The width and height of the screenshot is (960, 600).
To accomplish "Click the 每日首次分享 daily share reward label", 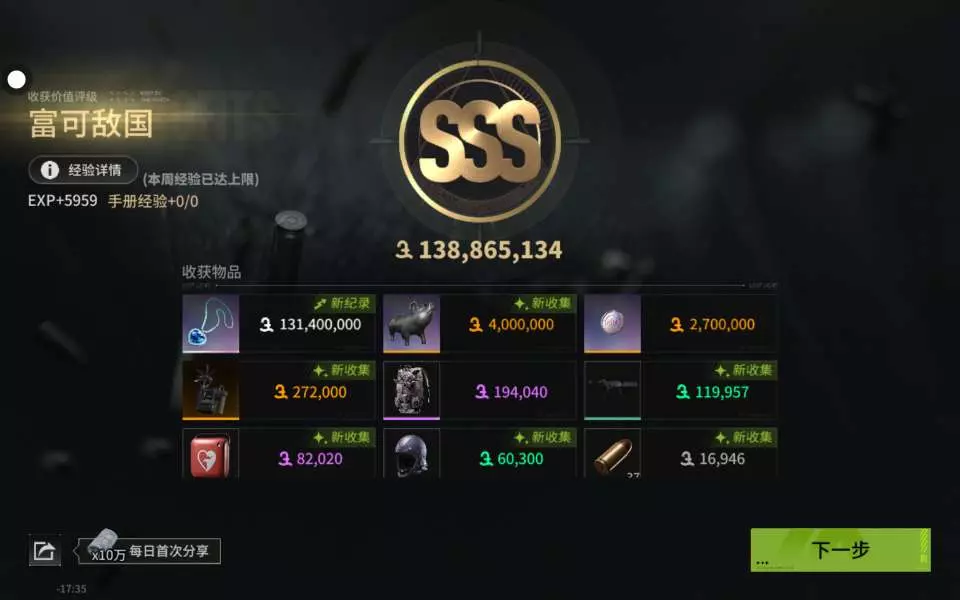I will (x=169, y=551).
